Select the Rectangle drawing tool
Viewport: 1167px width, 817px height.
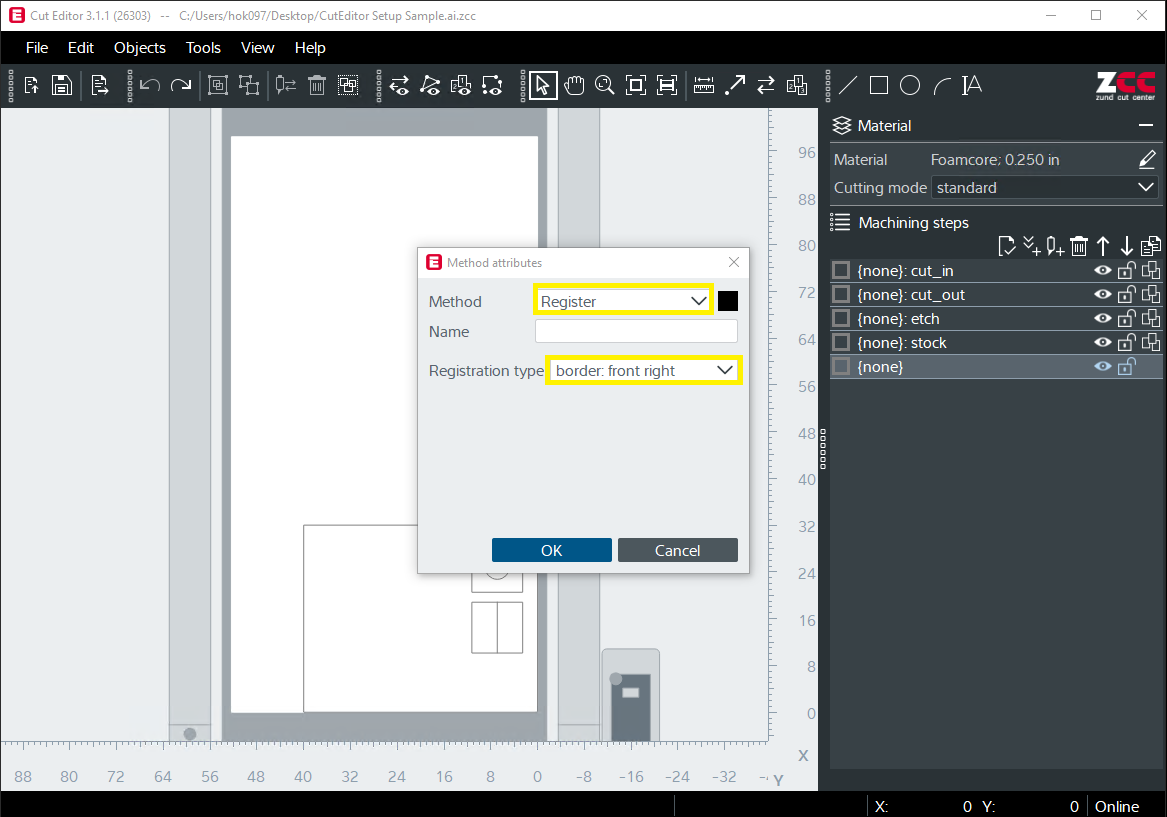(x=878, y=85)
